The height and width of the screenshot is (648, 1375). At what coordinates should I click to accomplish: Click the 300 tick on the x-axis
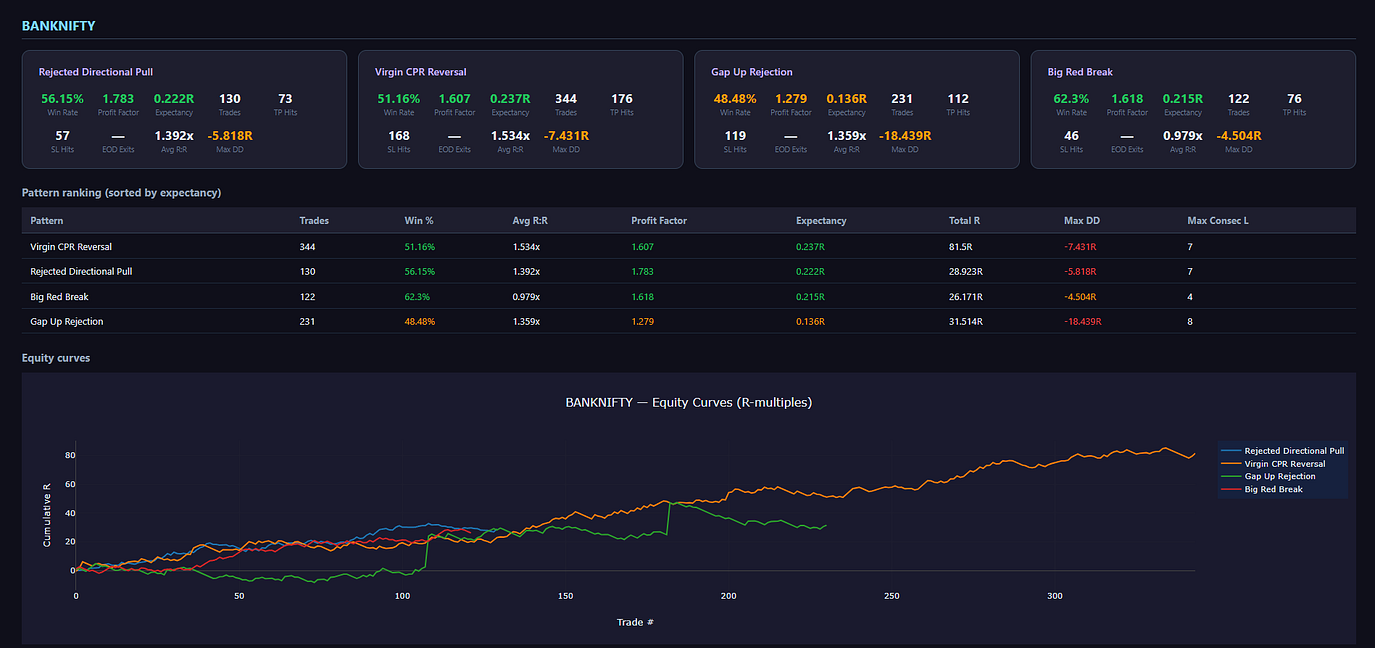(1054, 596)
